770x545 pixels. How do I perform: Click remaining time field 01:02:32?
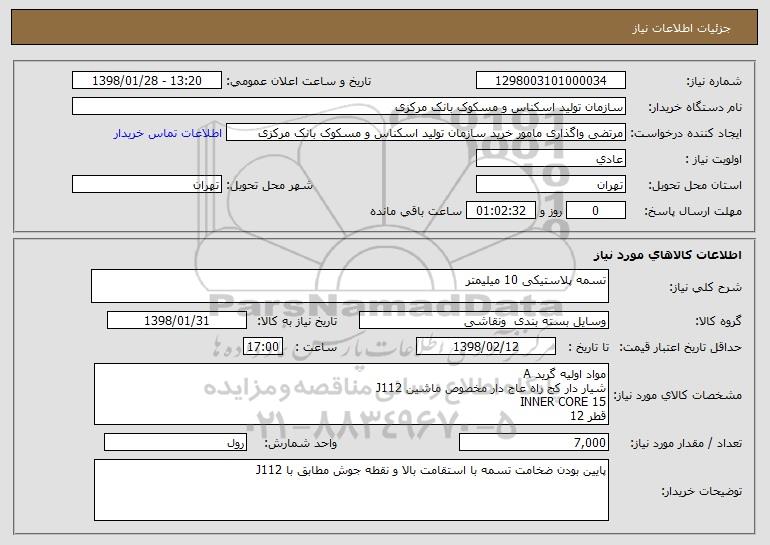(500, 211)
